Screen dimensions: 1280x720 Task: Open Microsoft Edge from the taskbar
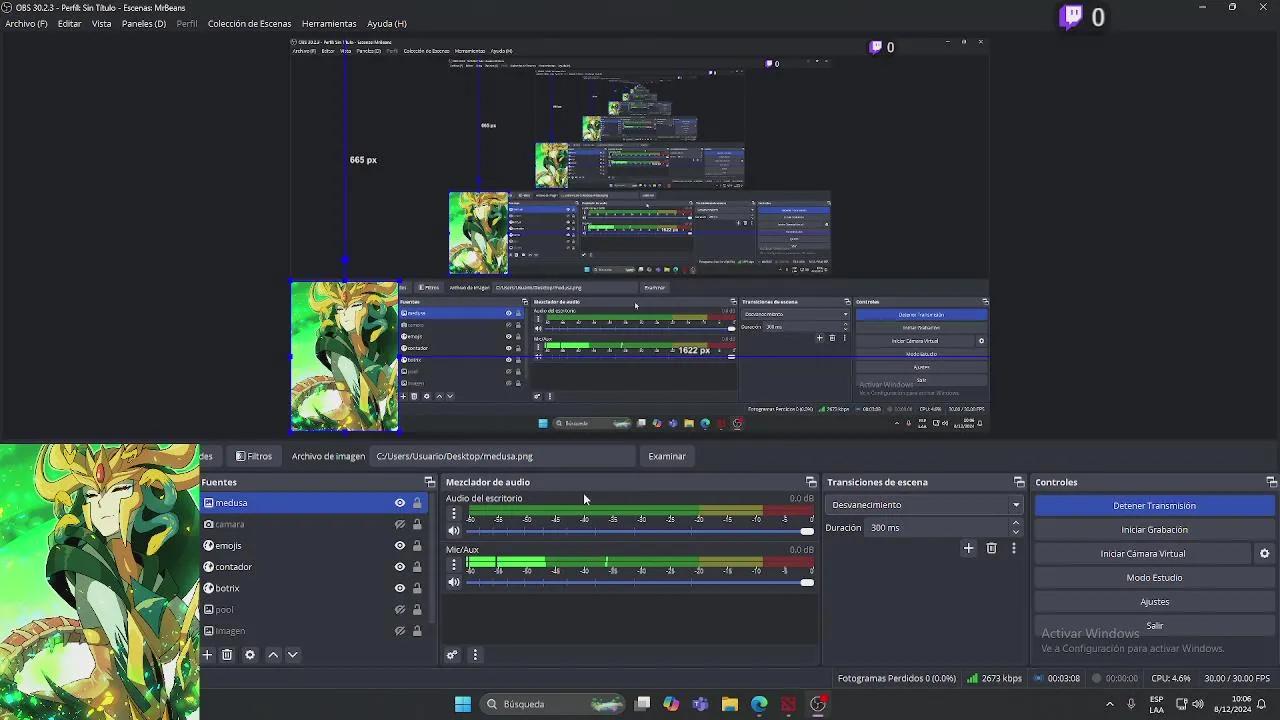[x=759, y=704]
